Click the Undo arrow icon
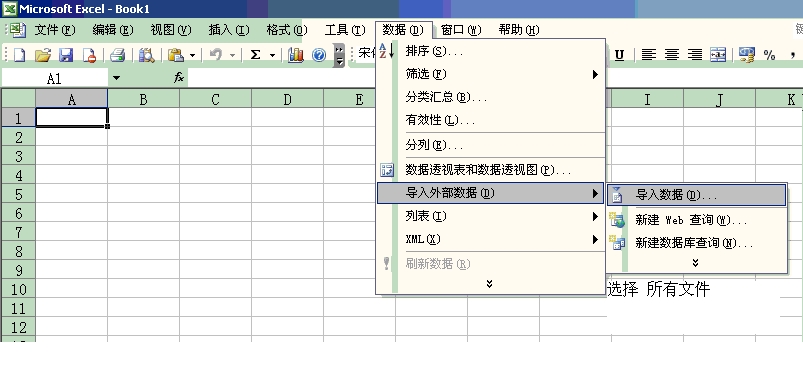803x384 pixels. click(216, 55)
